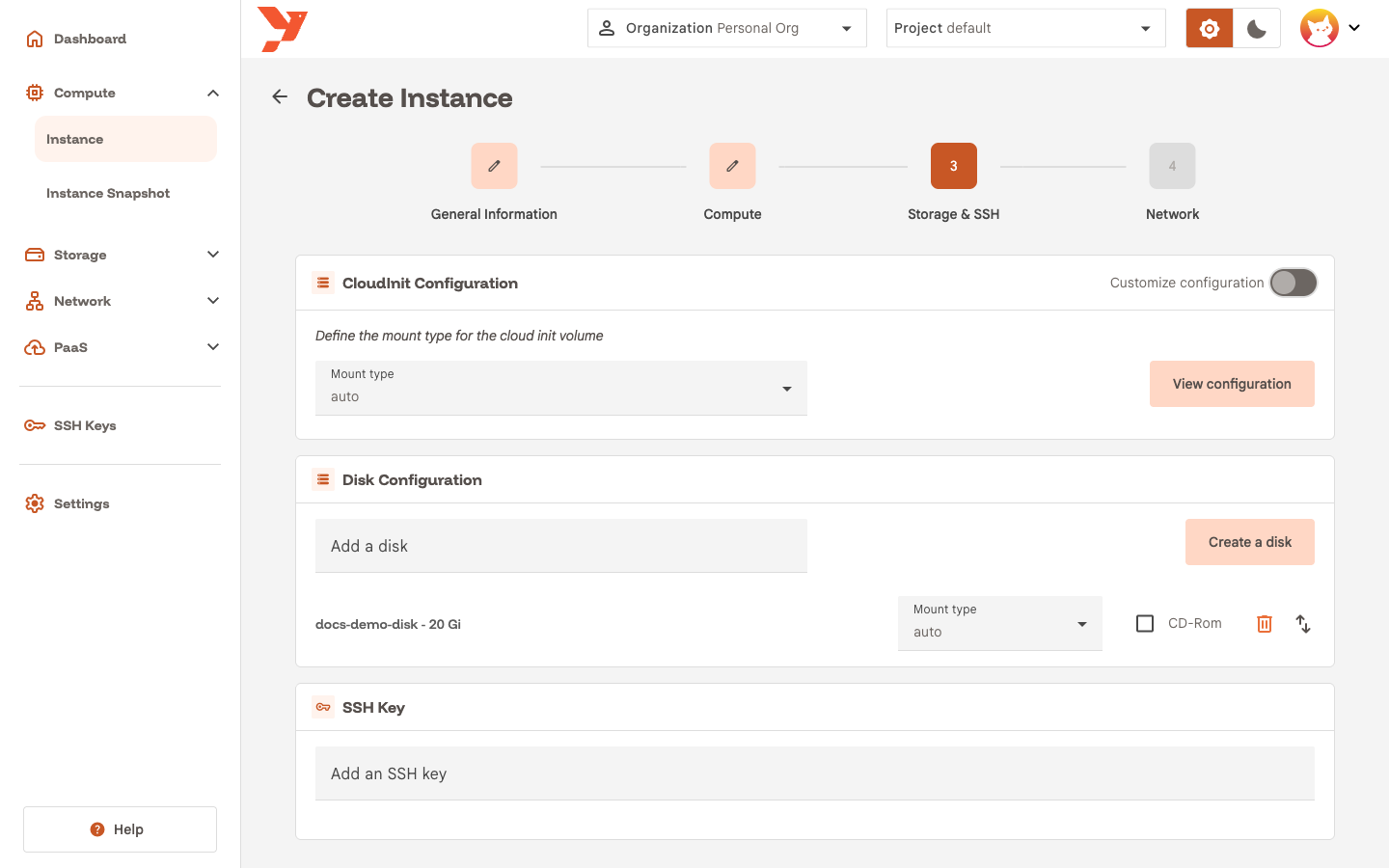
Task: Open the Project default dropdown
Action: point(1026,28)
